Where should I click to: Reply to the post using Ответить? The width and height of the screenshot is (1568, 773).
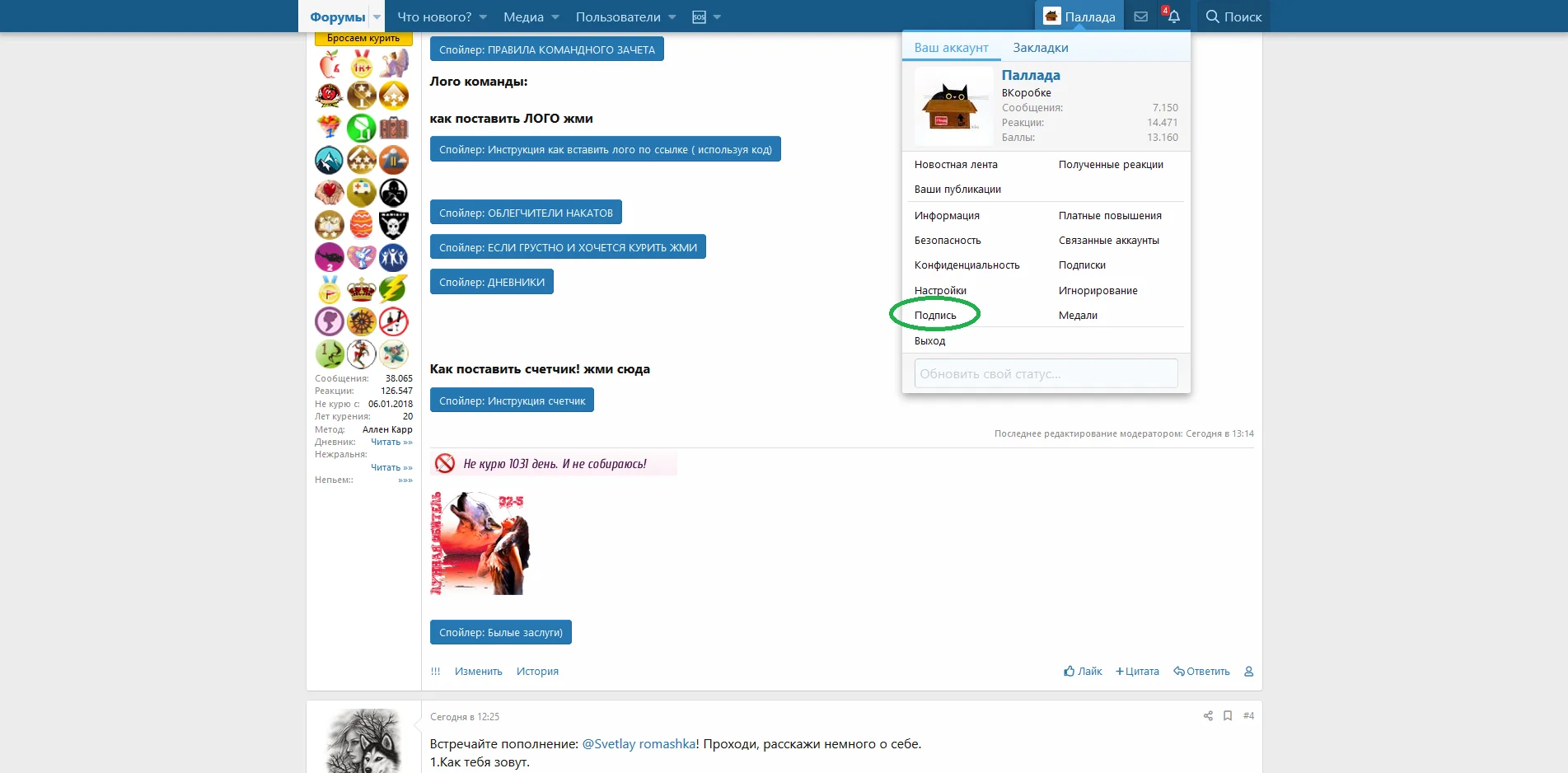[x=1201, y=672]
